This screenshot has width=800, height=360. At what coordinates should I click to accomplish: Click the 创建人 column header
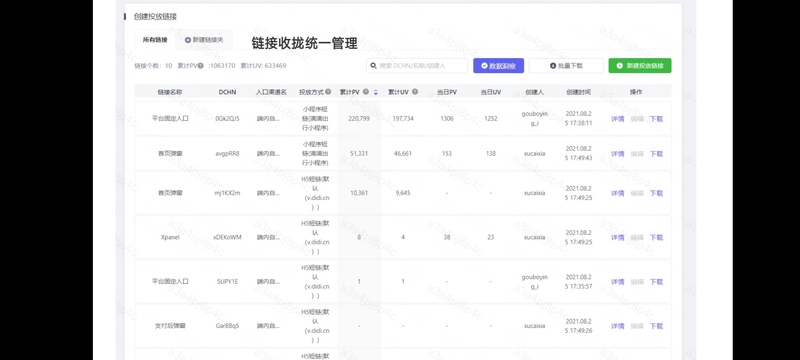pyautogui.click(x=535, y=92)
